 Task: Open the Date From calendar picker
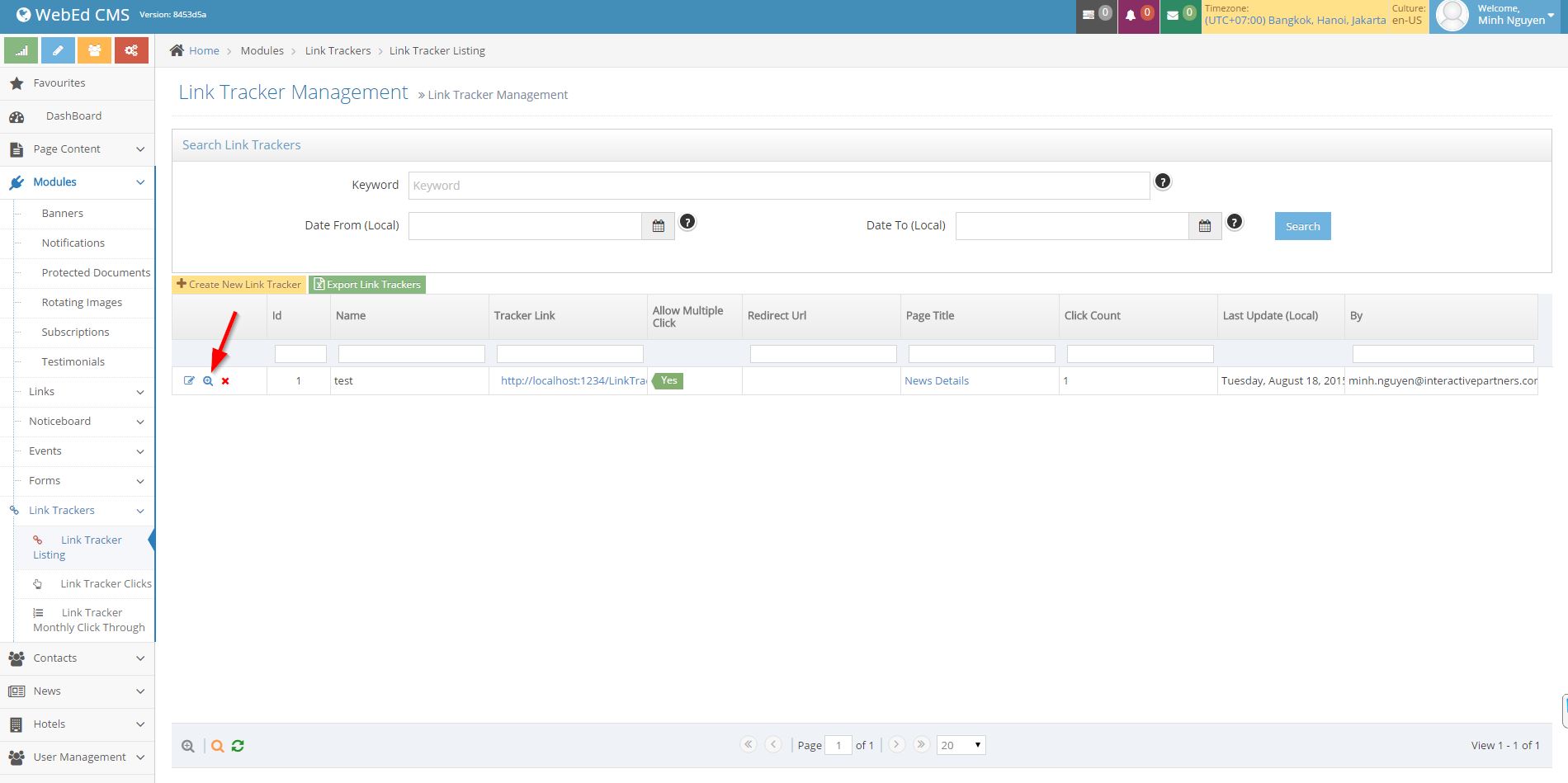pyautogui.click(x=658, y=226)
